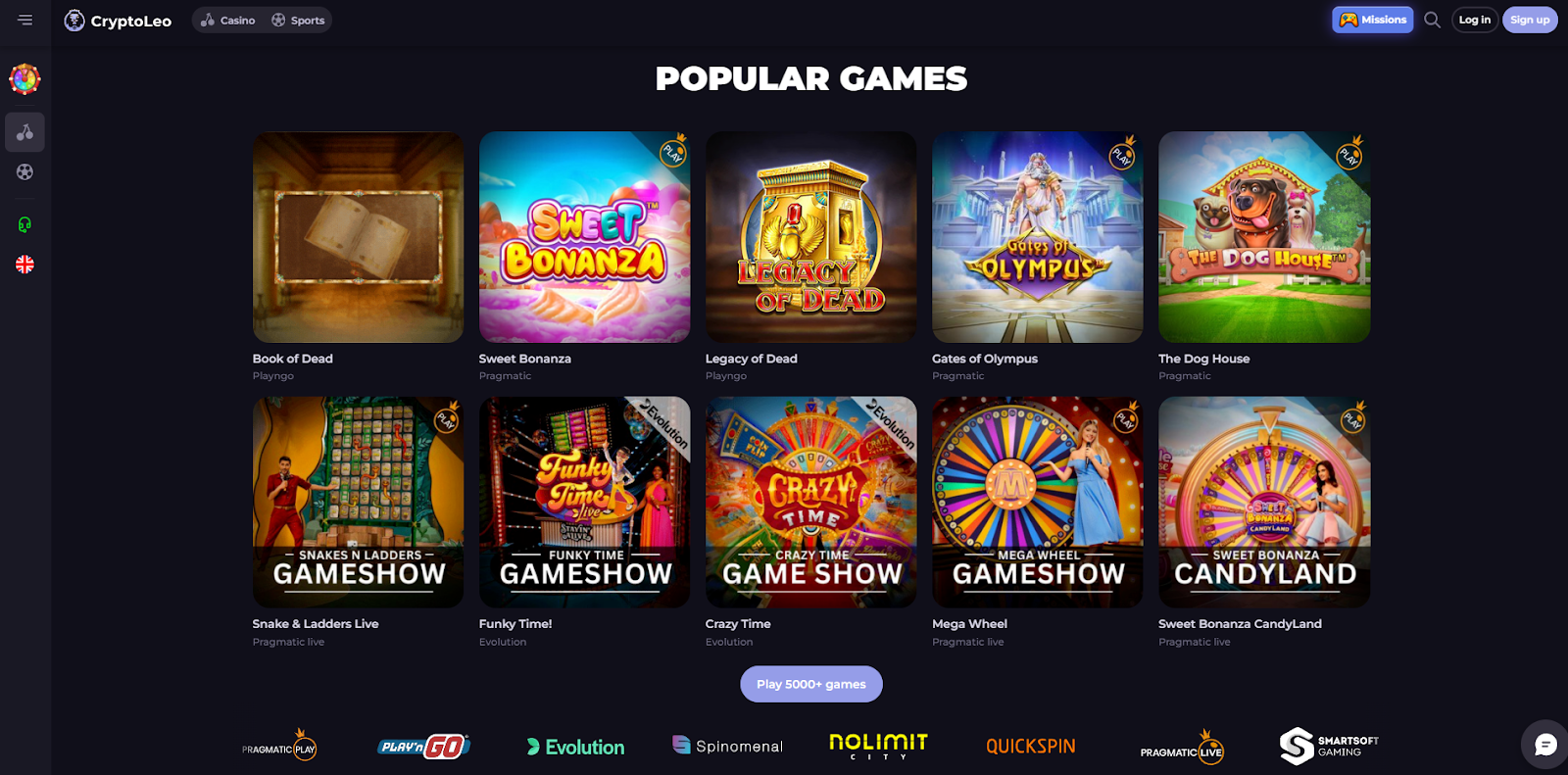Click the Sign up button

(x=1530, y=20)
